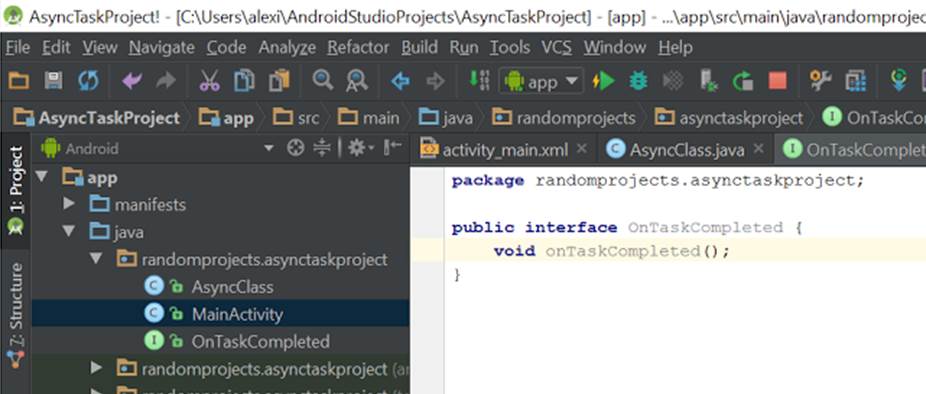Open the File menu
Viewport: 926px width, 394px height.
pos(18,47)
